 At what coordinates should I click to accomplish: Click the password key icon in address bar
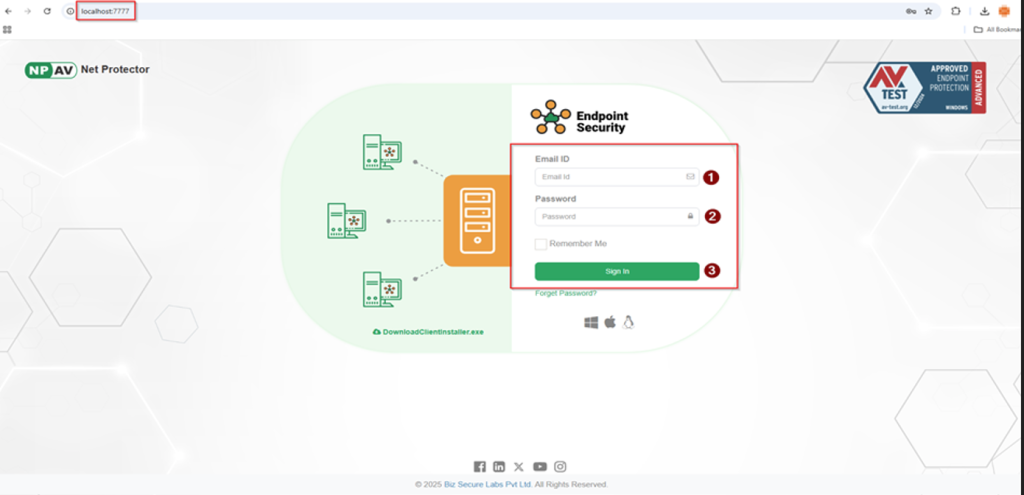coord(908,11)
